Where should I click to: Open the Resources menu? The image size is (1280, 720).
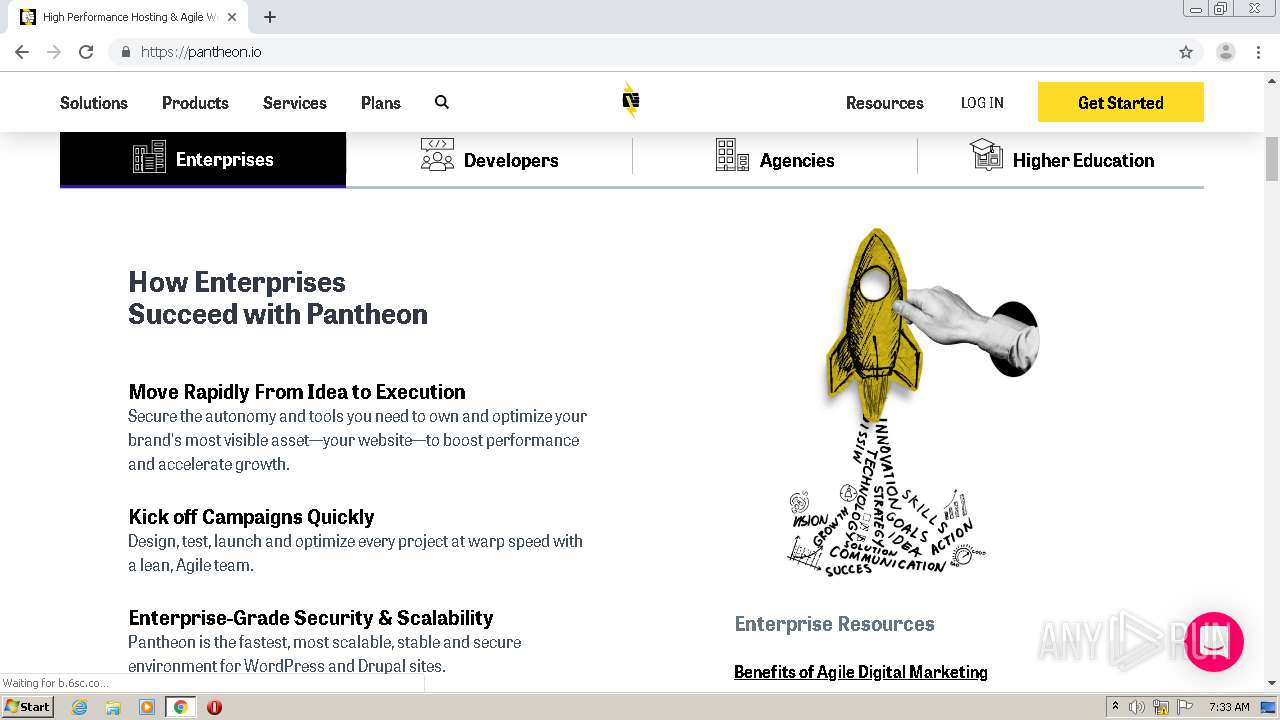pyautogui.click(x=885, y=103)
